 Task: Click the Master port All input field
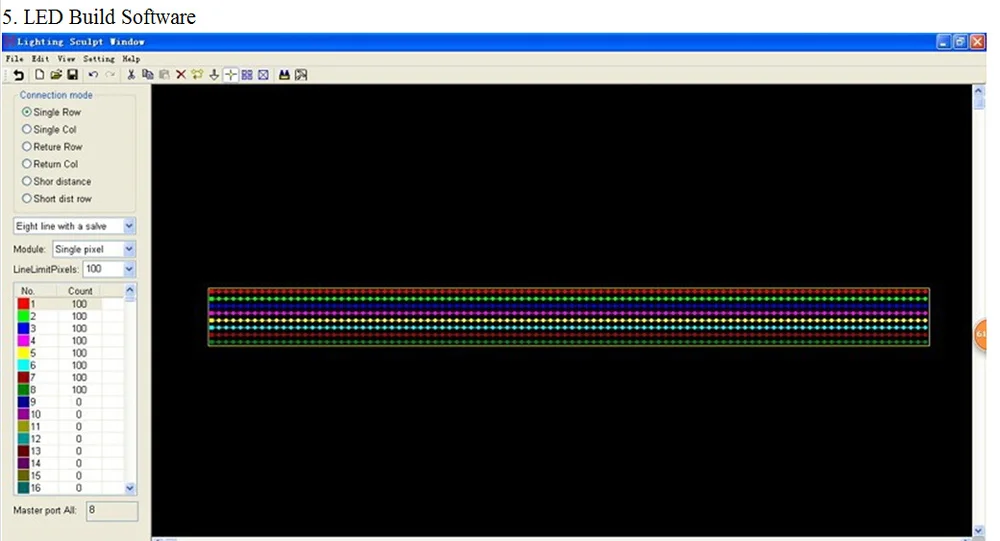pos(112,510)
